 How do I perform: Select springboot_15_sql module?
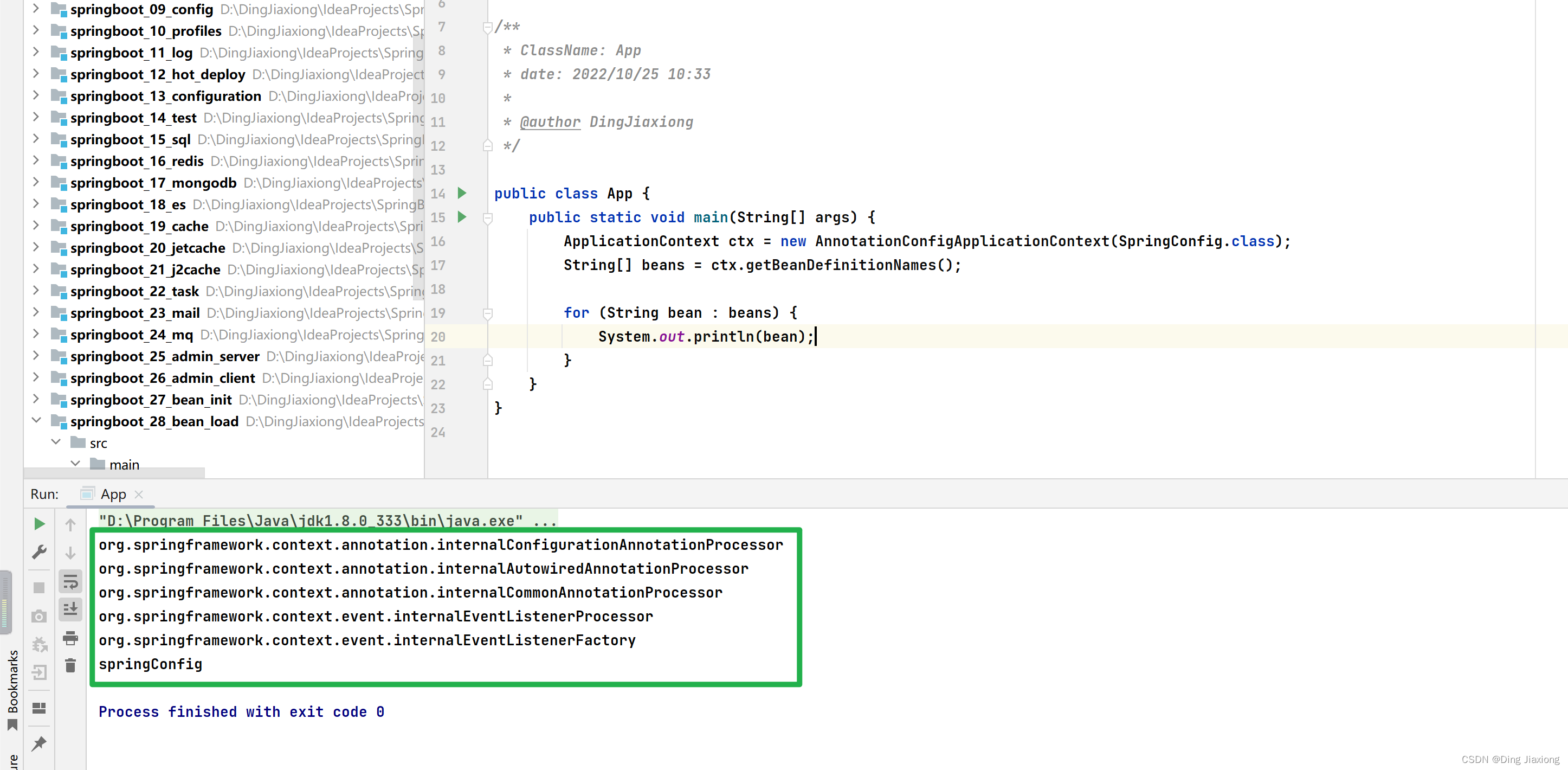(x=130, y=139)
